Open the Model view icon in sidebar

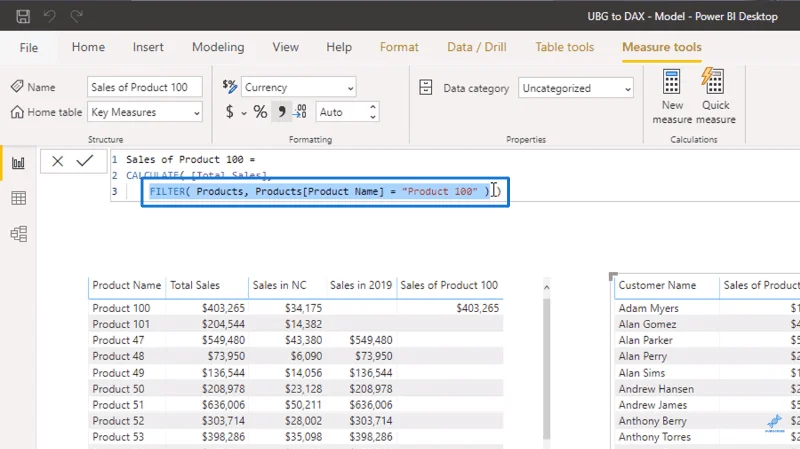[18, 234]
